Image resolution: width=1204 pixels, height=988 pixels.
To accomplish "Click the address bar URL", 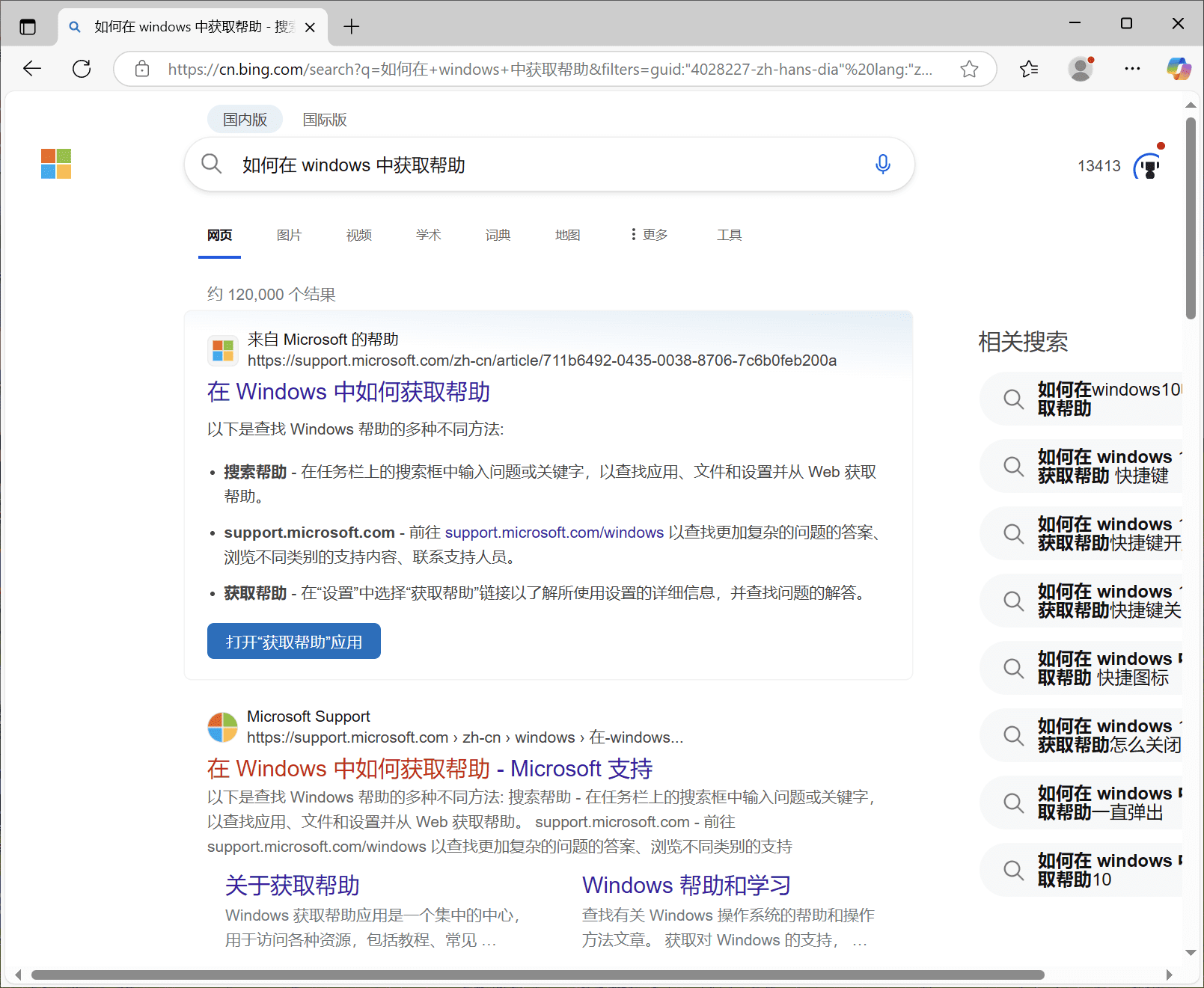I will [x=550, y=70].
